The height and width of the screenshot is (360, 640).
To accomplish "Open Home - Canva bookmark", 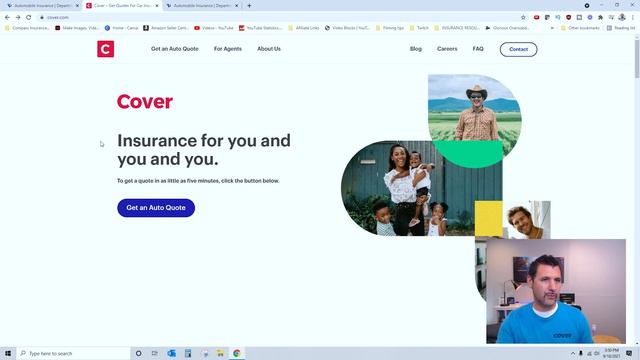I will tap(122, 28).
